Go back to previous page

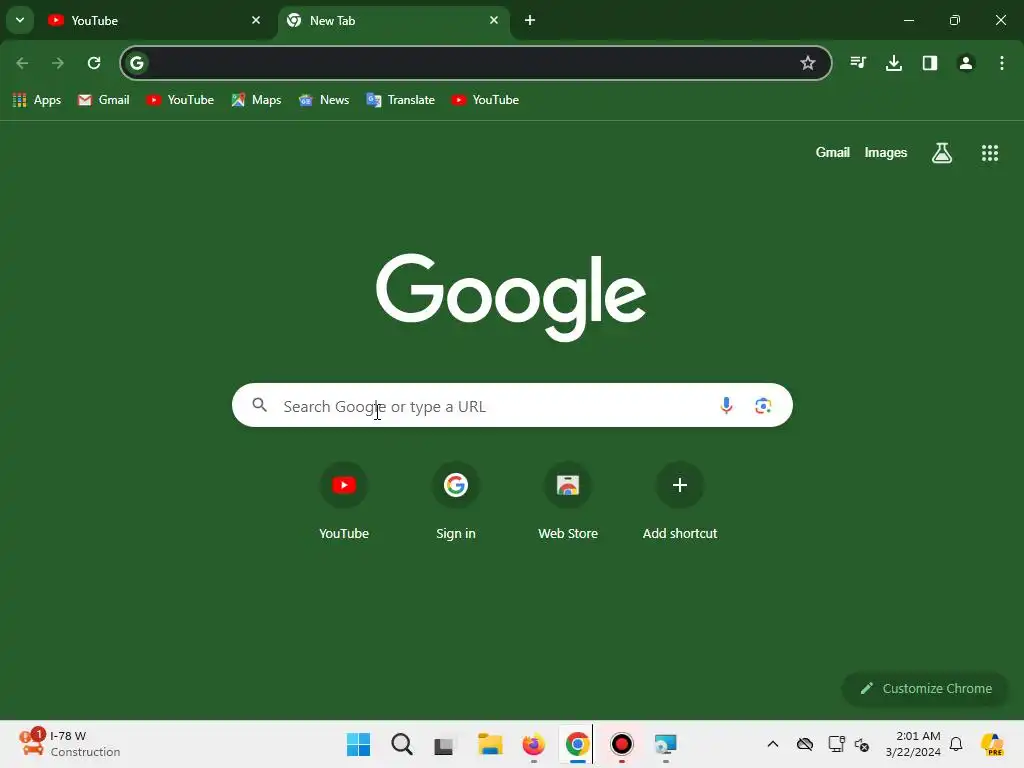[22, 63]
